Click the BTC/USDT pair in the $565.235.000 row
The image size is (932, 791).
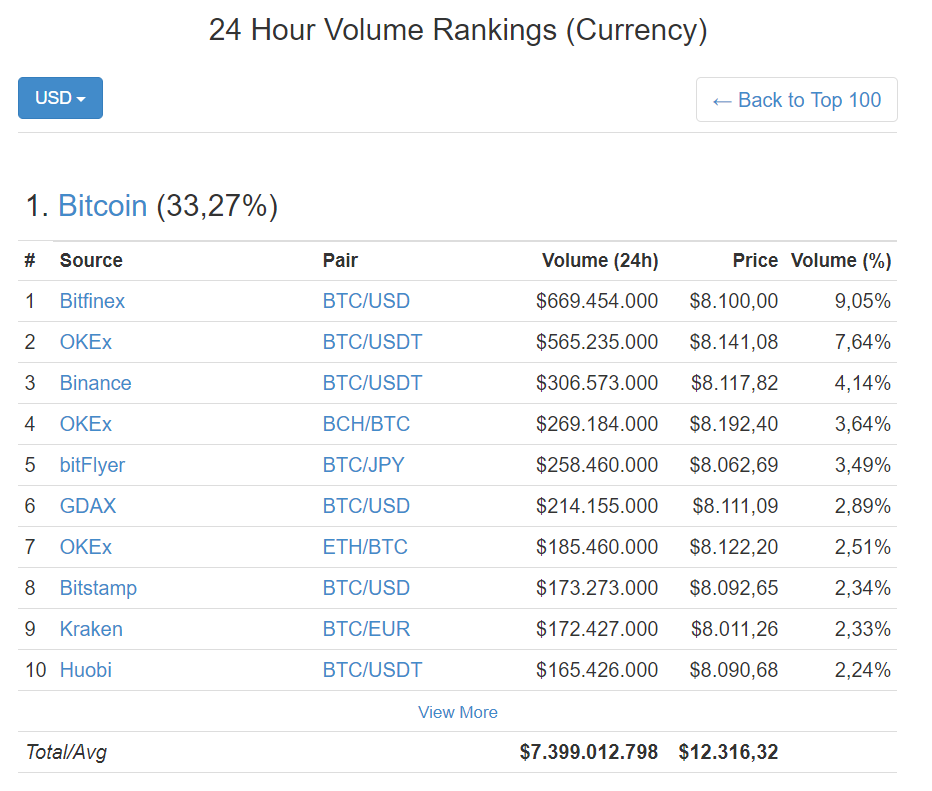point(372,342)
